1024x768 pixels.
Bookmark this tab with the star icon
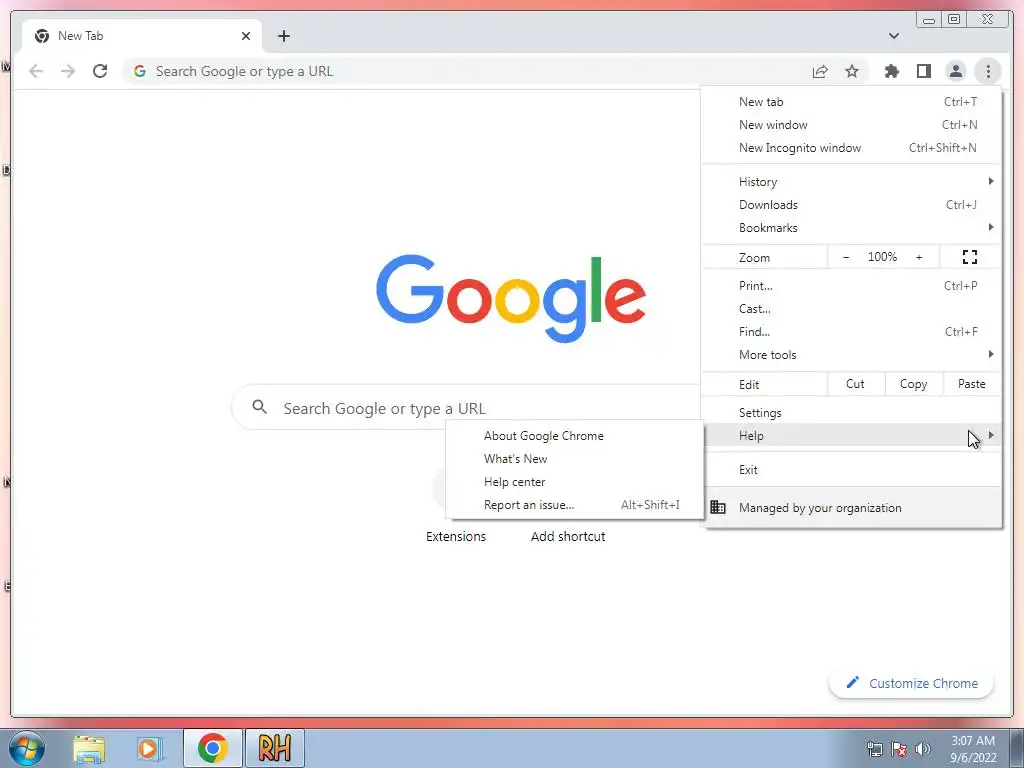pos(852,71)
